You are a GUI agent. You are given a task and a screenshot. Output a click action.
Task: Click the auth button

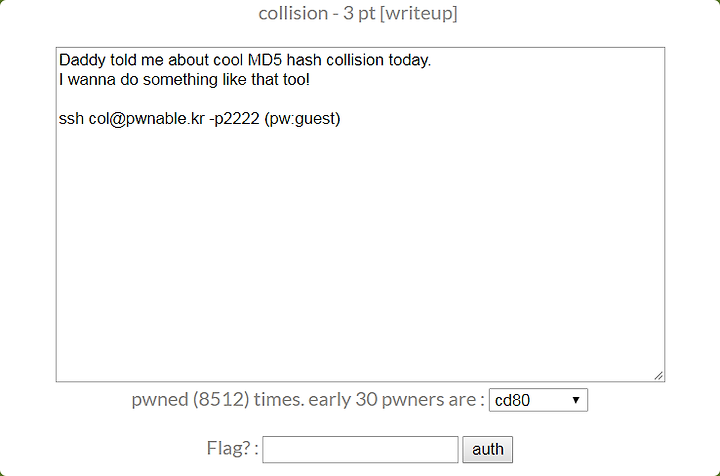coord(487,449)
